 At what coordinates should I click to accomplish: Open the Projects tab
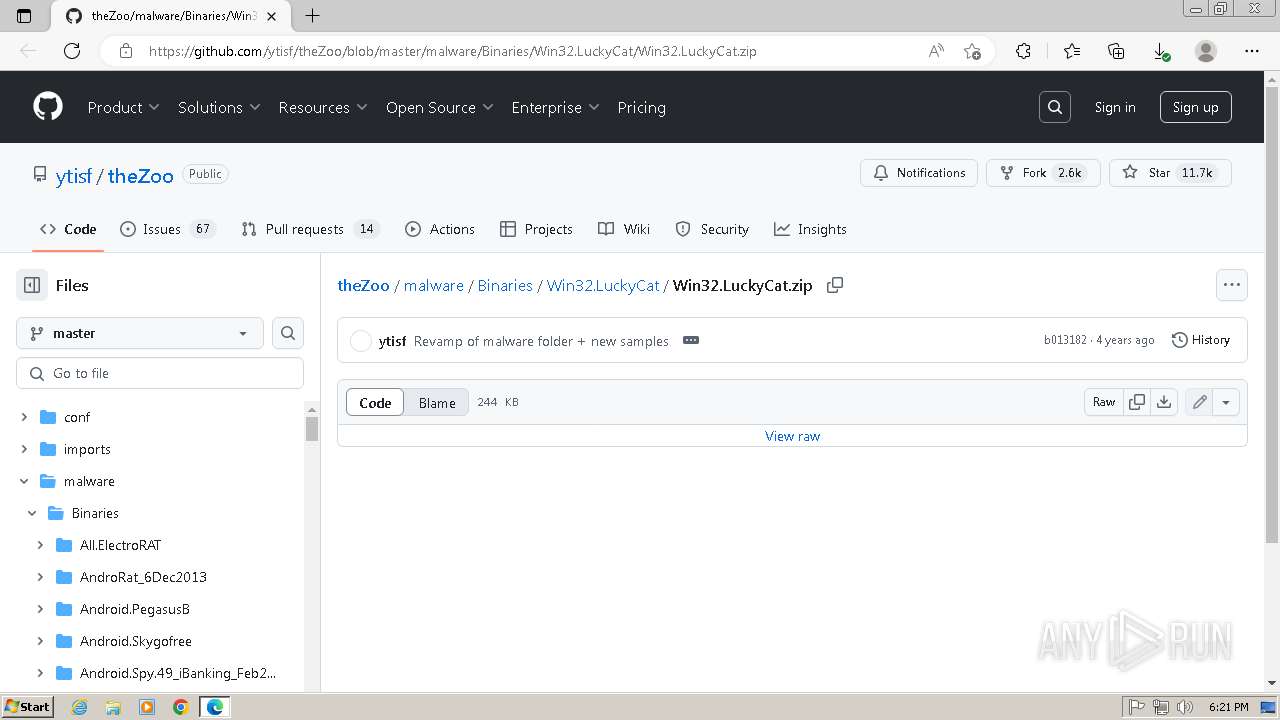[x=536, y=229]
